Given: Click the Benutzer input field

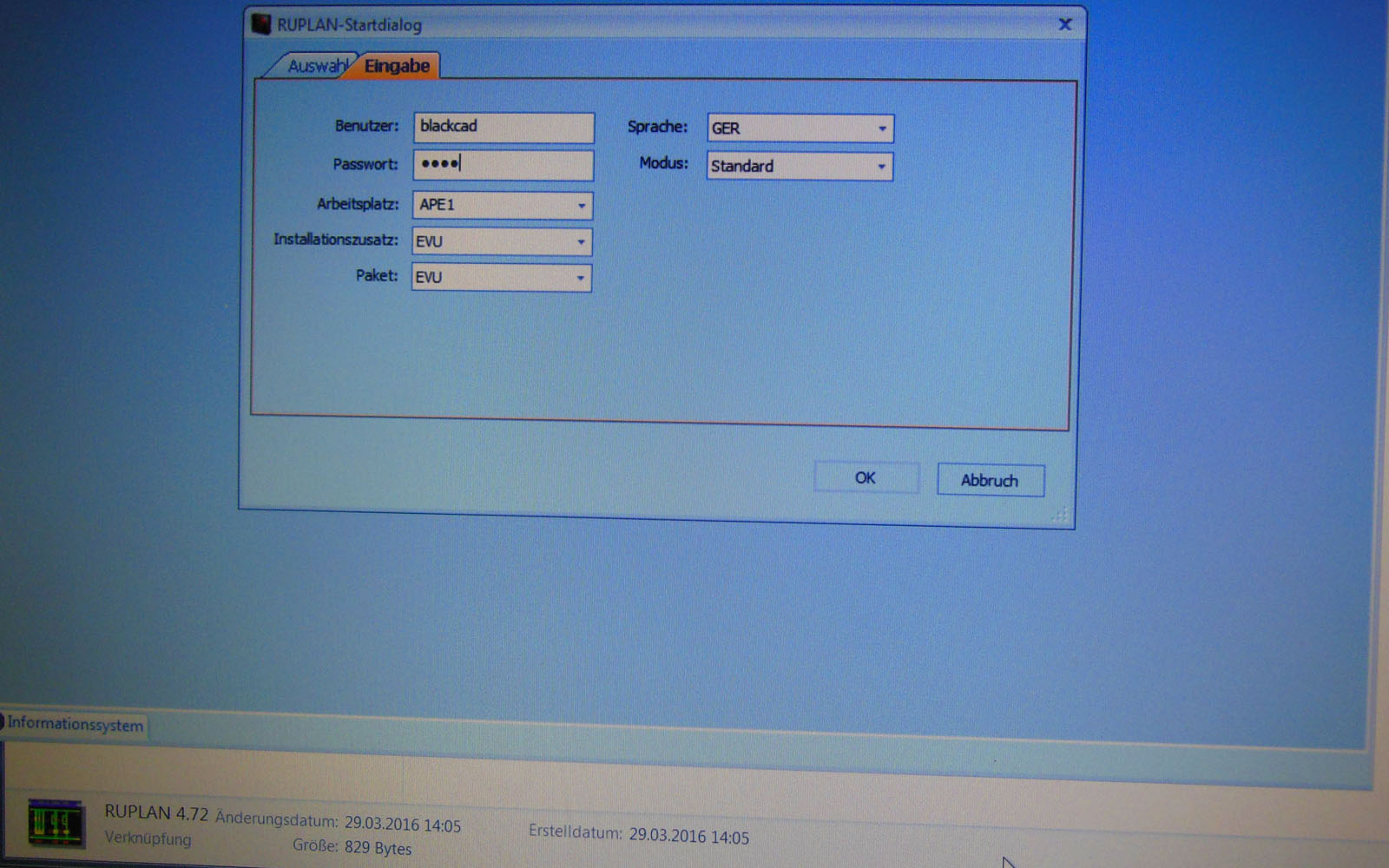Looking at the screenshot, I should coord(504,127).
